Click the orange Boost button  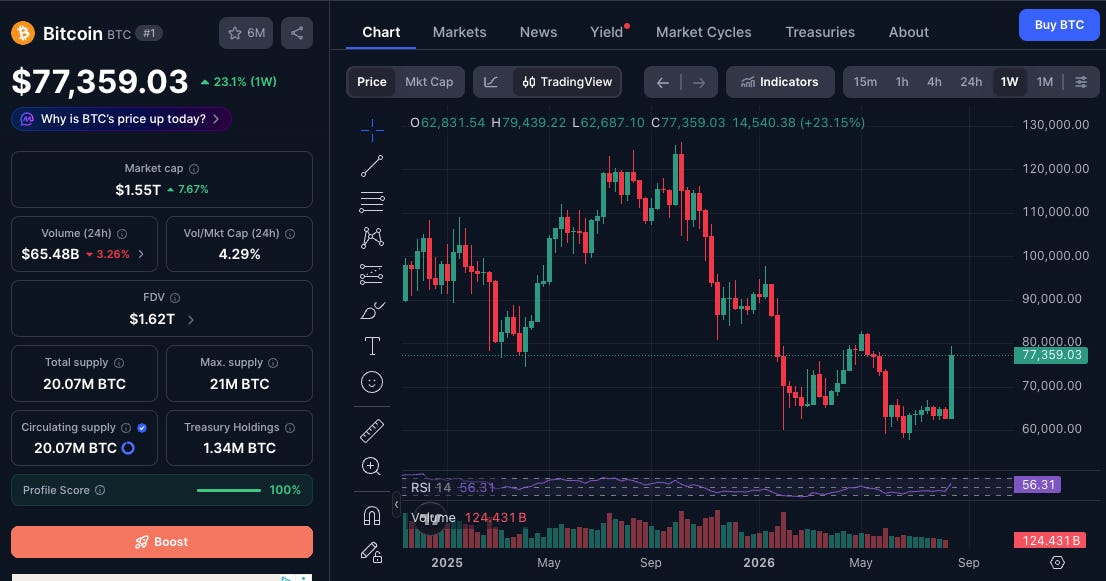(x=162, y=542)
